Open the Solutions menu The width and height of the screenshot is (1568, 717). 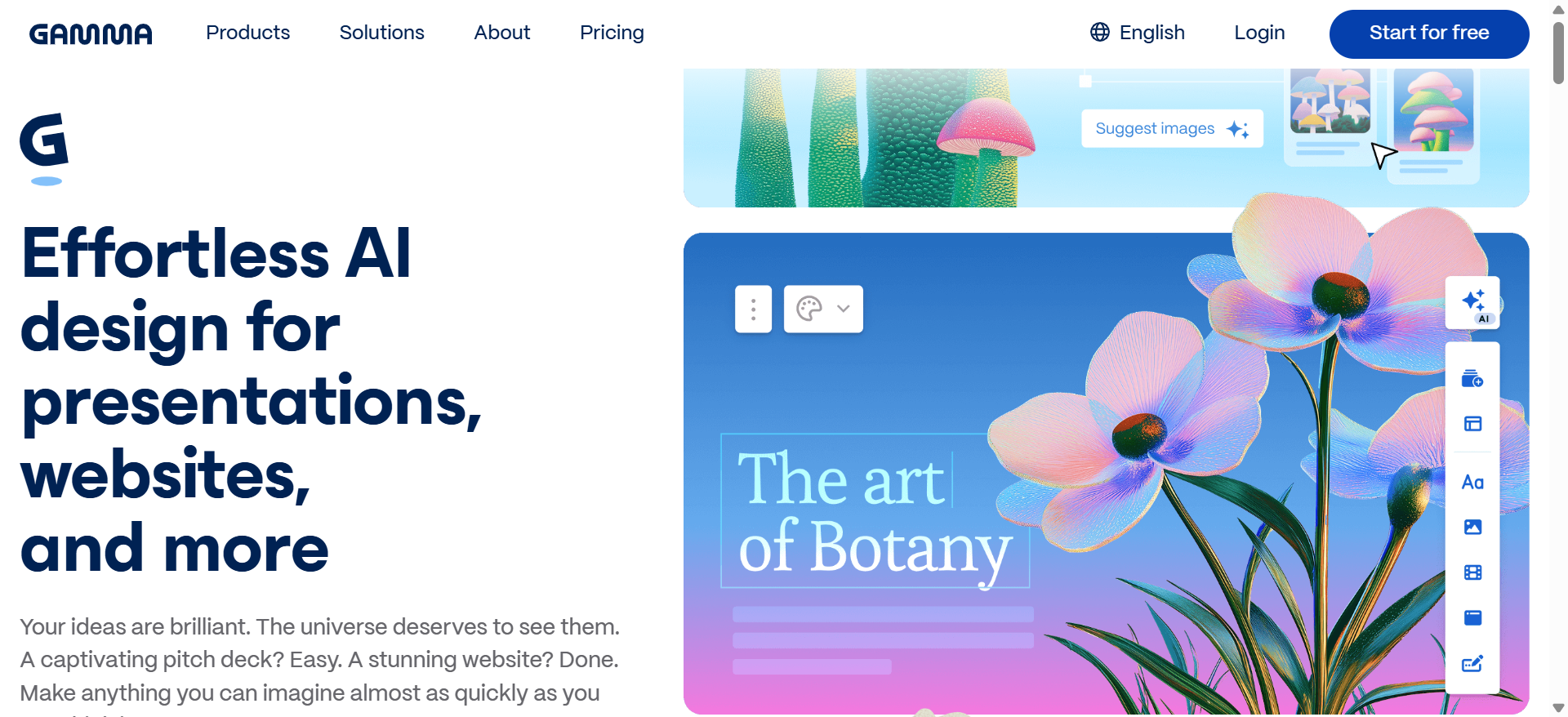click(x=382, y=33)
